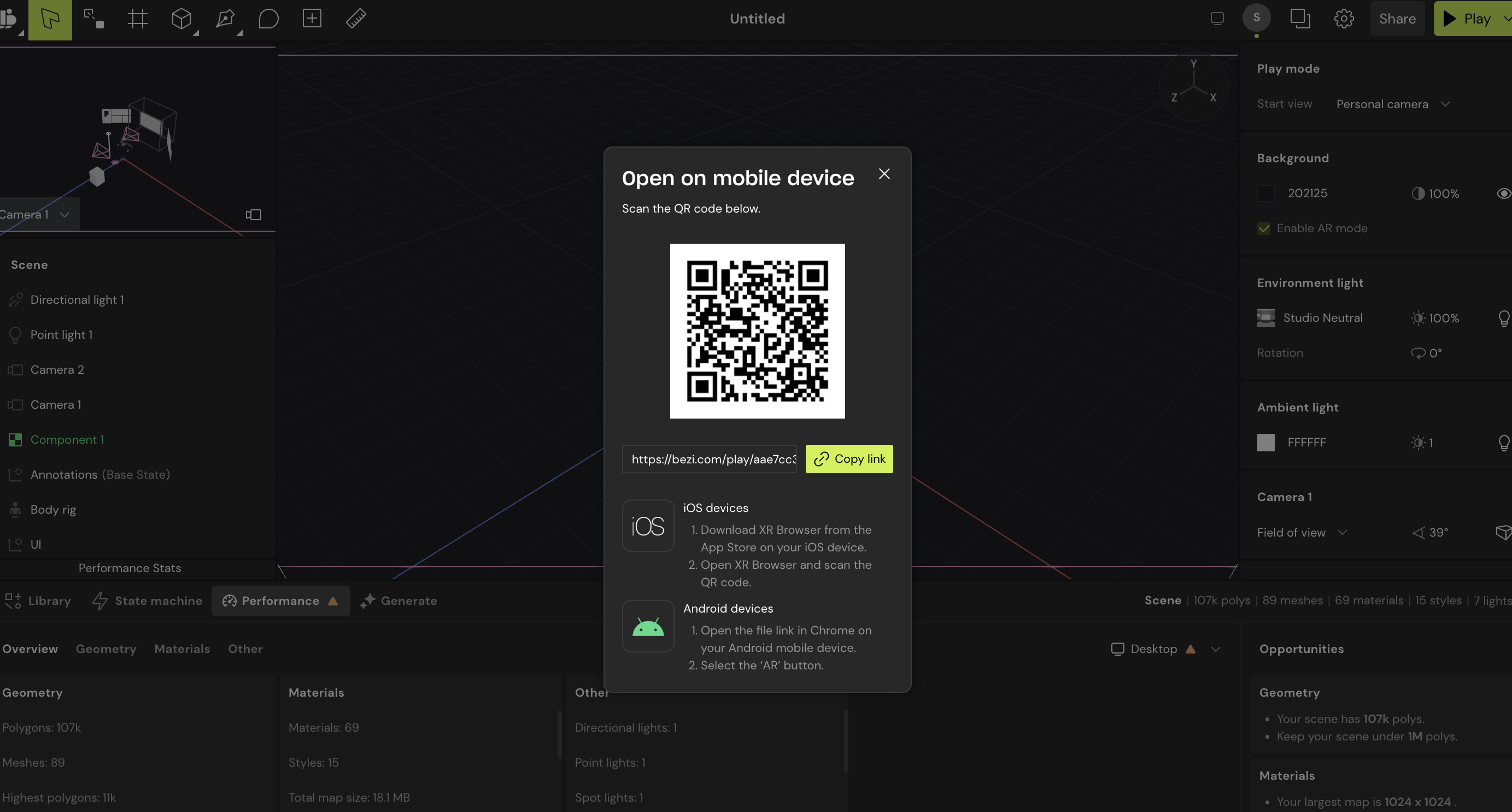Toggle the Environment light bulb

tap(1503, 318)
